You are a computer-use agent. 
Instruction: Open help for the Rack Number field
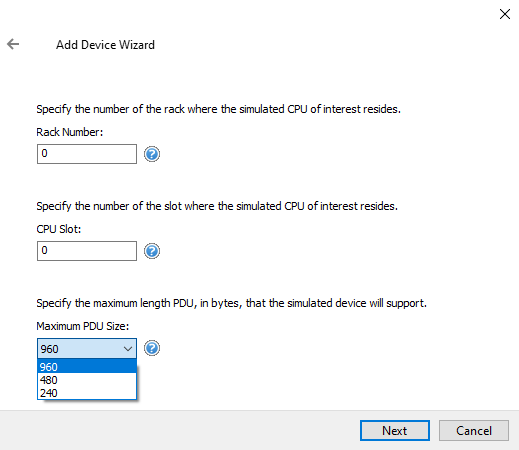pos(152,154)
